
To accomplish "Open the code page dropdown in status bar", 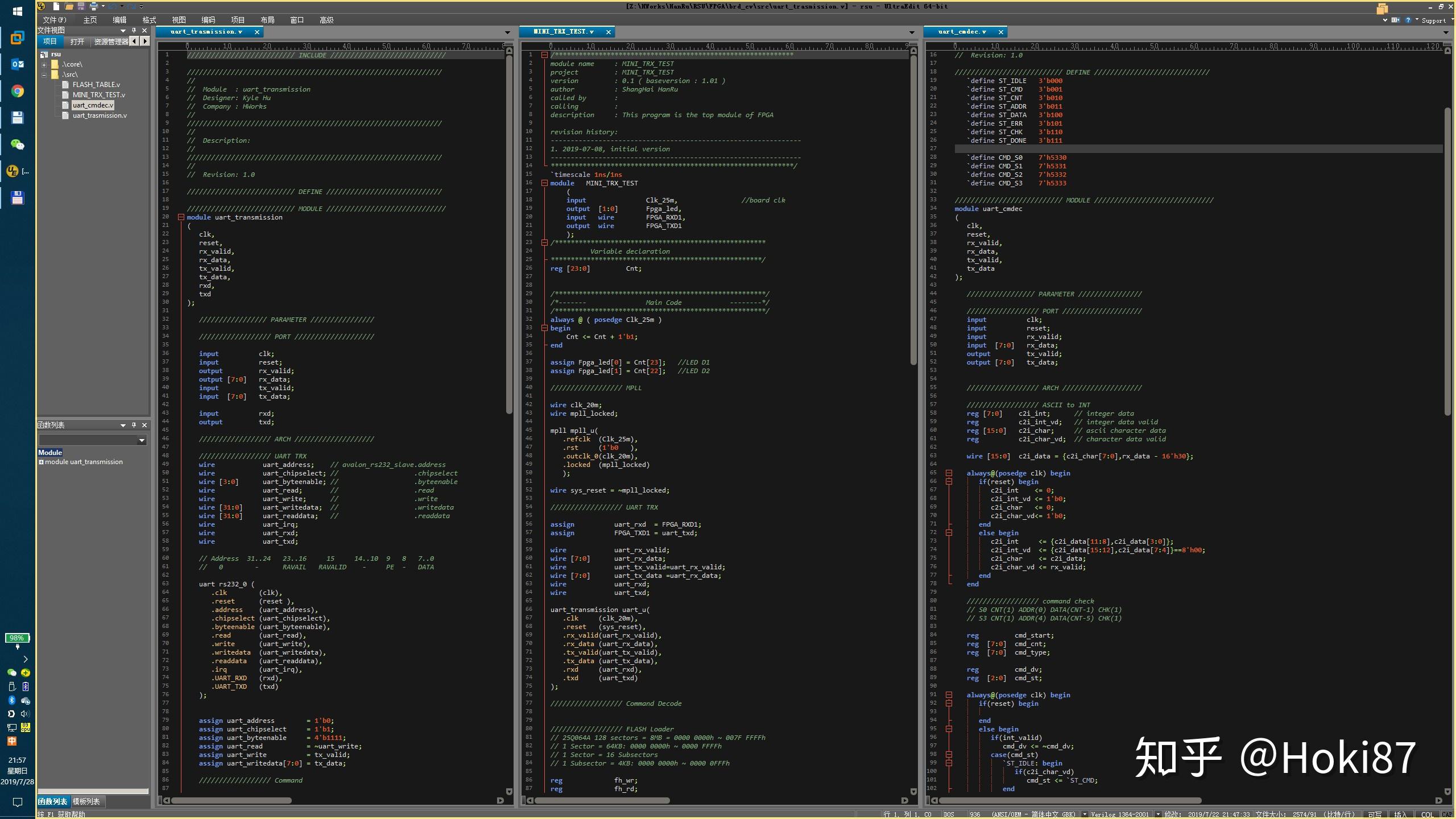I will click(x=1085, y=814).
